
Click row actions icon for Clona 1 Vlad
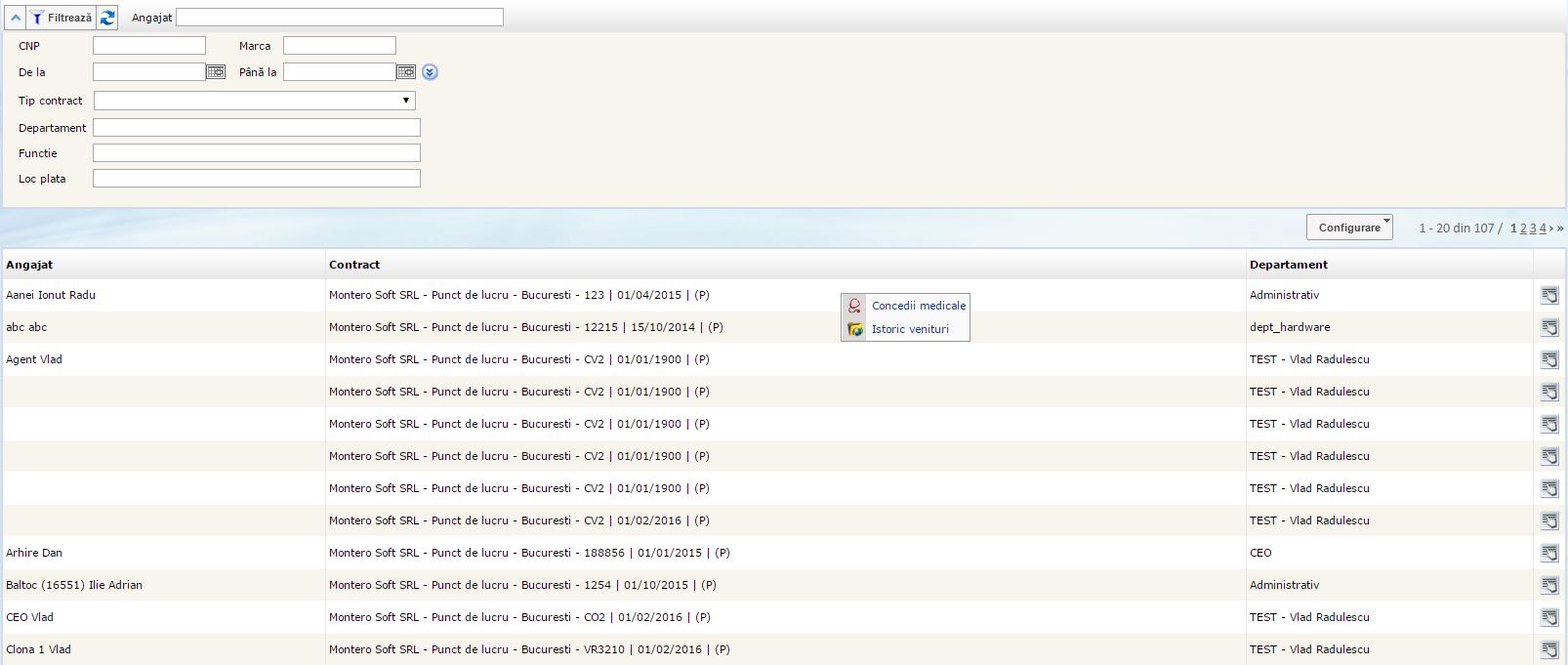click(1548, 650)
